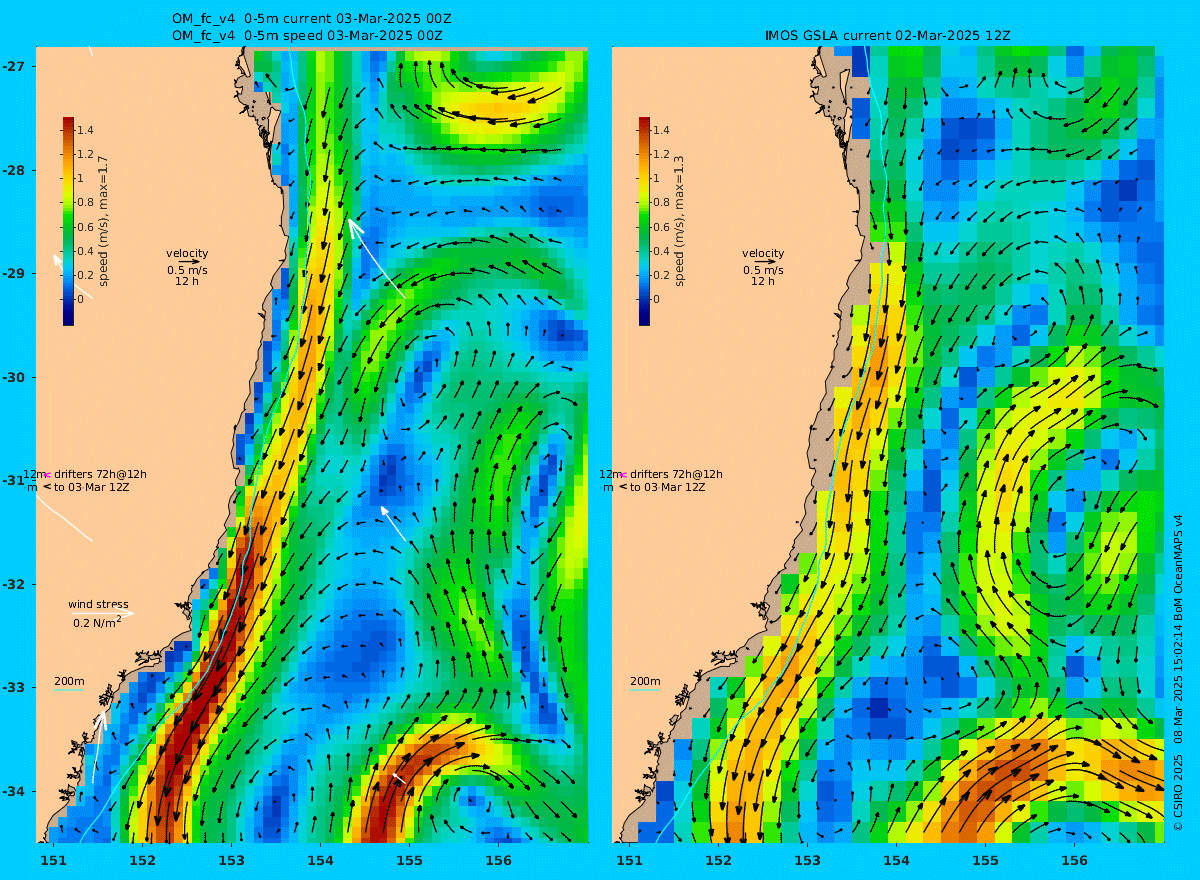Click longitude 155 under left map

(409, 860)
